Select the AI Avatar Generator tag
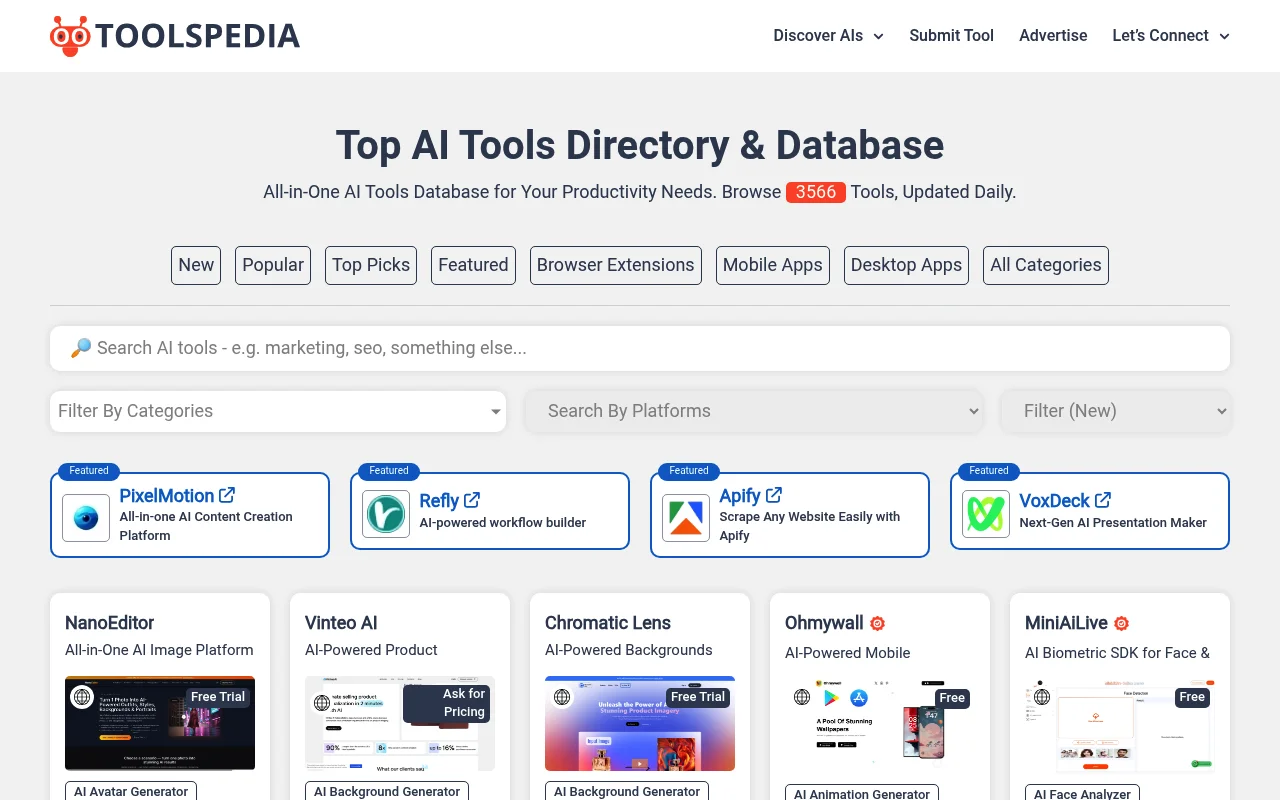 tap(130, 791)
